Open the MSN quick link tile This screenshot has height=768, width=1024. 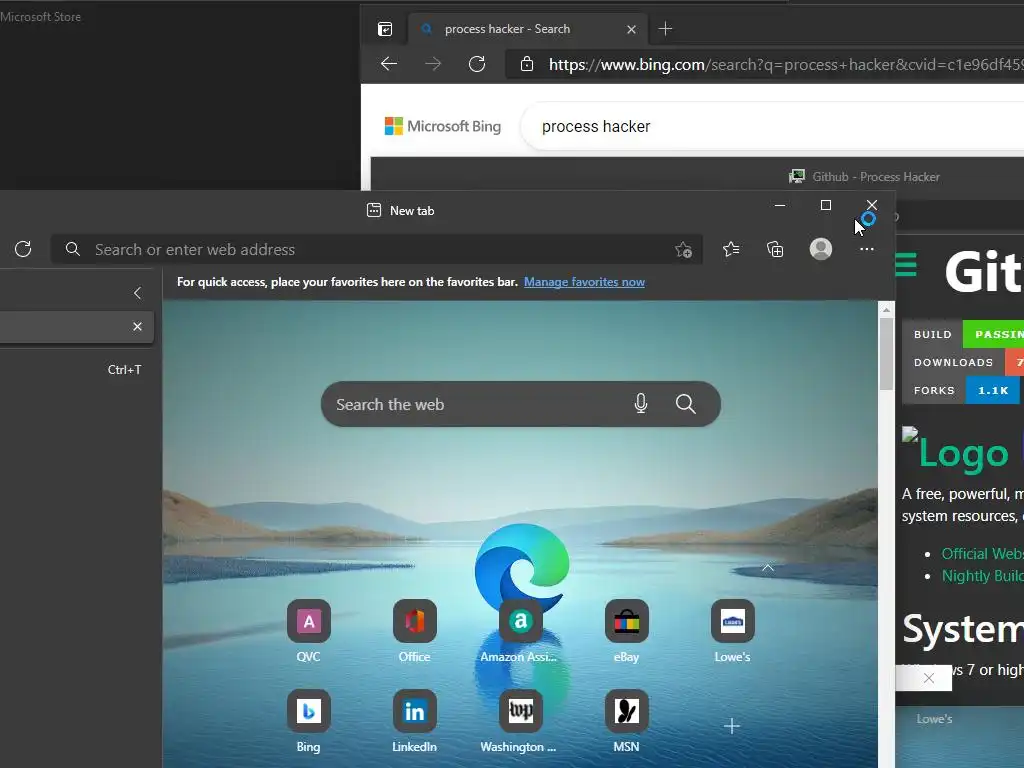(x=626, y=711)
